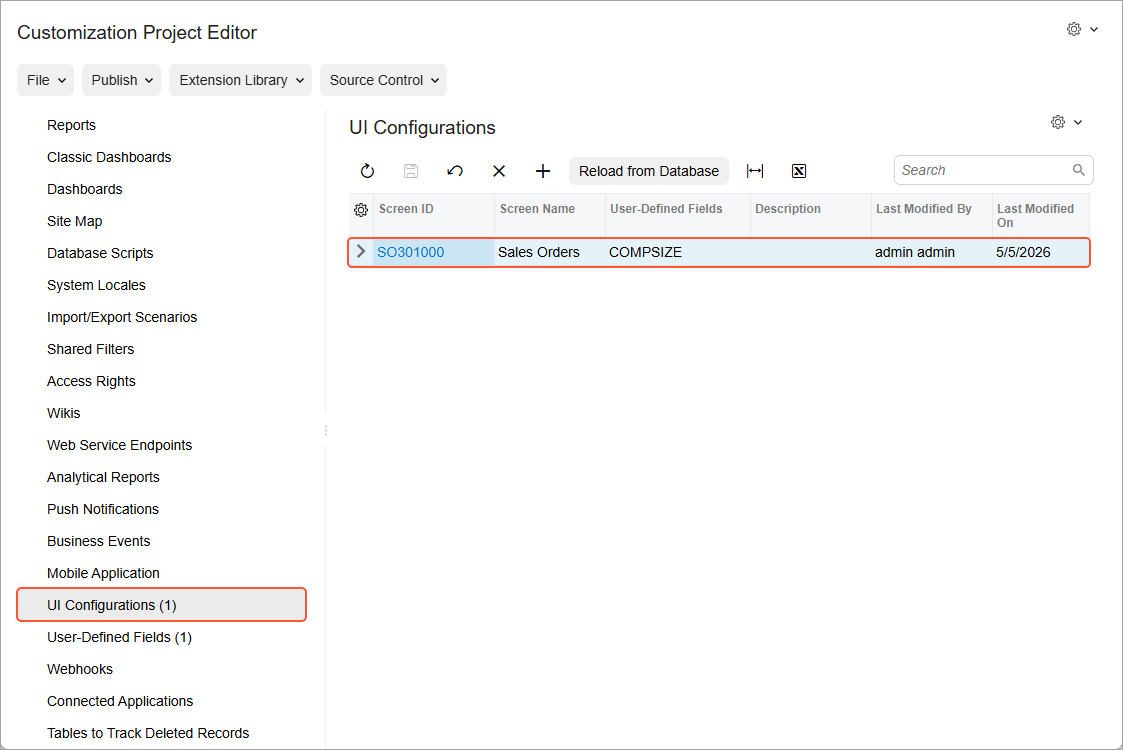The width and height of the screenshot is (1123, 750).
Task: Click the Undo/cancel arrow icon
Action: (455, 171)
